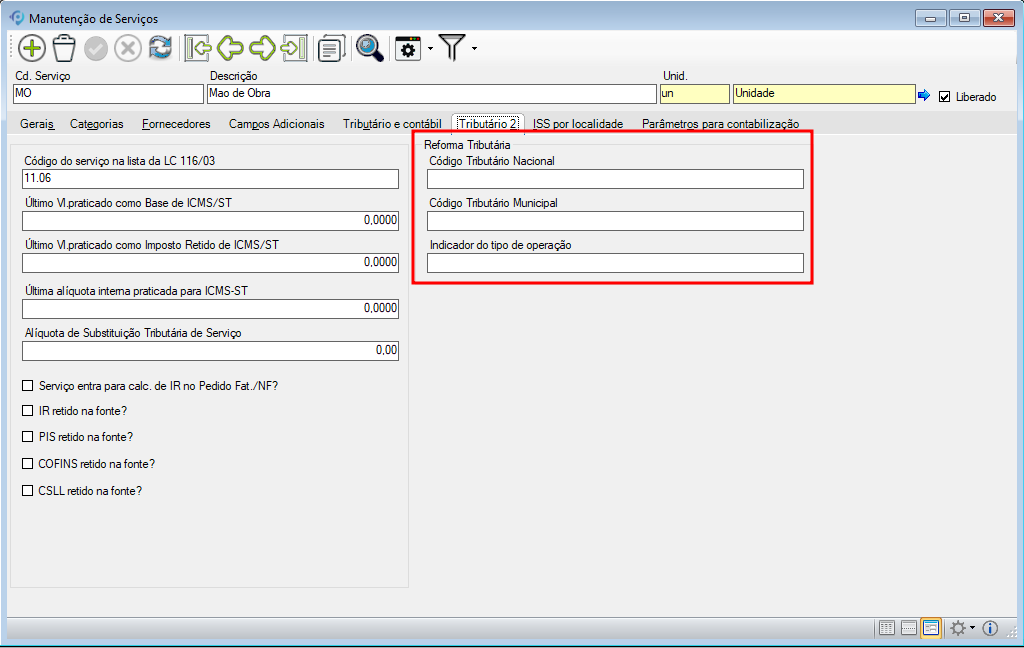1024x648 pixels.
Task: Open the magnifying glass search icon
Action: click(370, 48)
